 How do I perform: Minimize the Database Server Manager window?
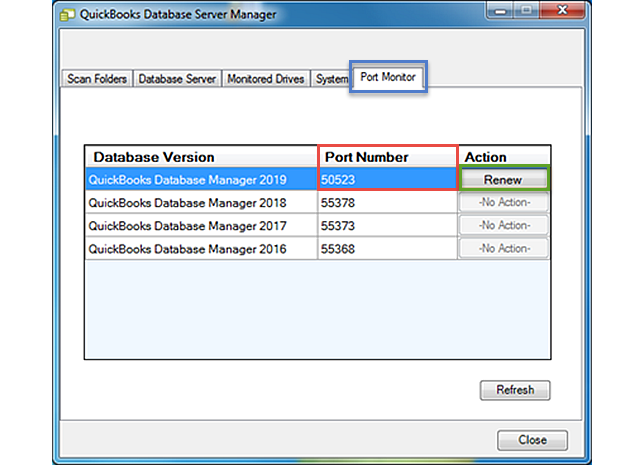coord(500,11)
